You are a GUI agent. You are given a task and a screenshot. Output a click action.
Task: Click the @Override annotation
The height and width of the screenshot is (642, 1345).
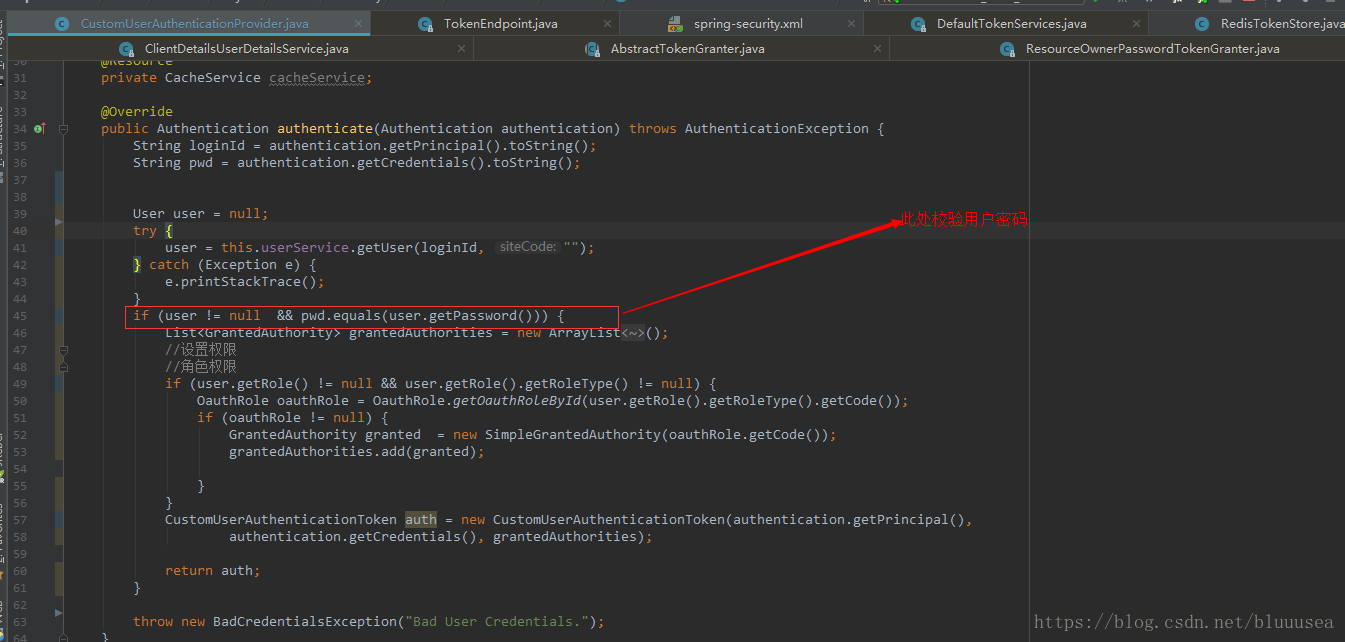[x=137, y=111]
